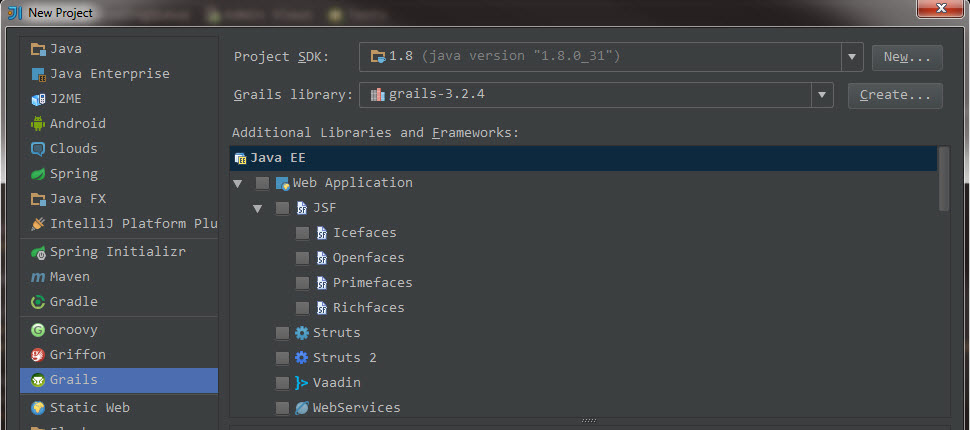Click the WebServices framework icon
The image size is (970, 430).
click(x=302, y=408)
